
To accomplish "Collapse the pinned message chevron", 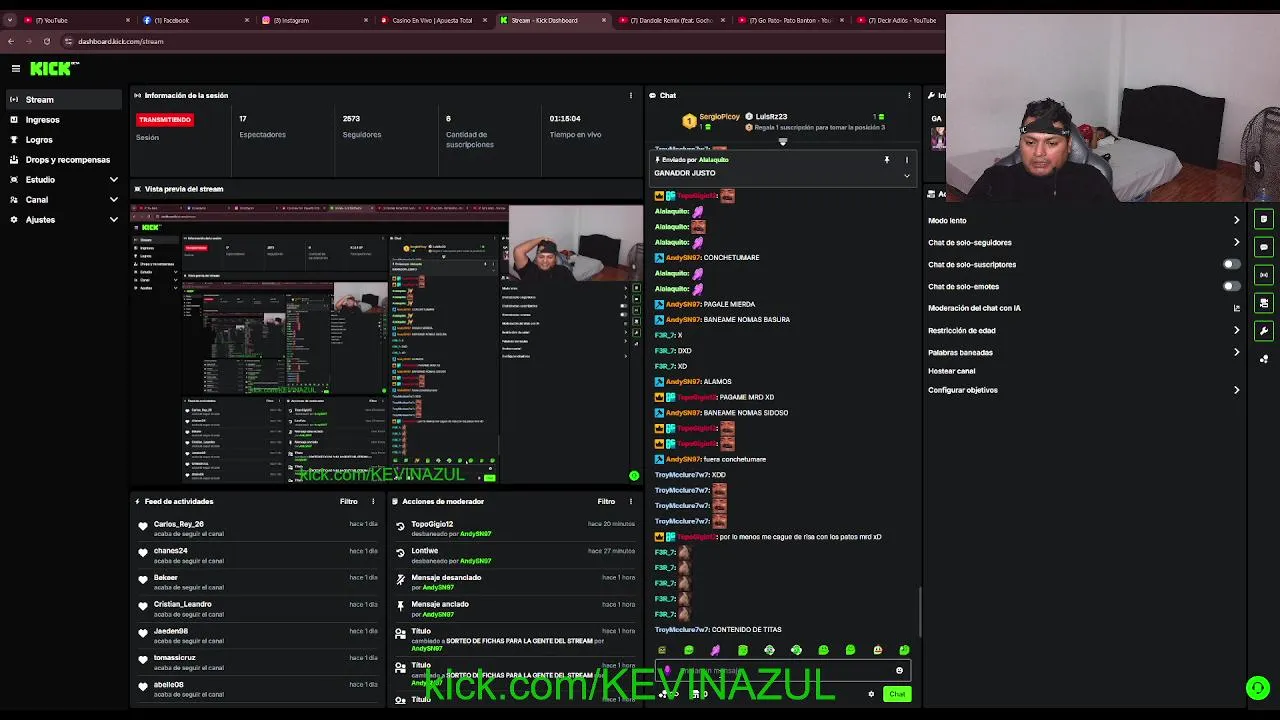I will coord(907,176).
